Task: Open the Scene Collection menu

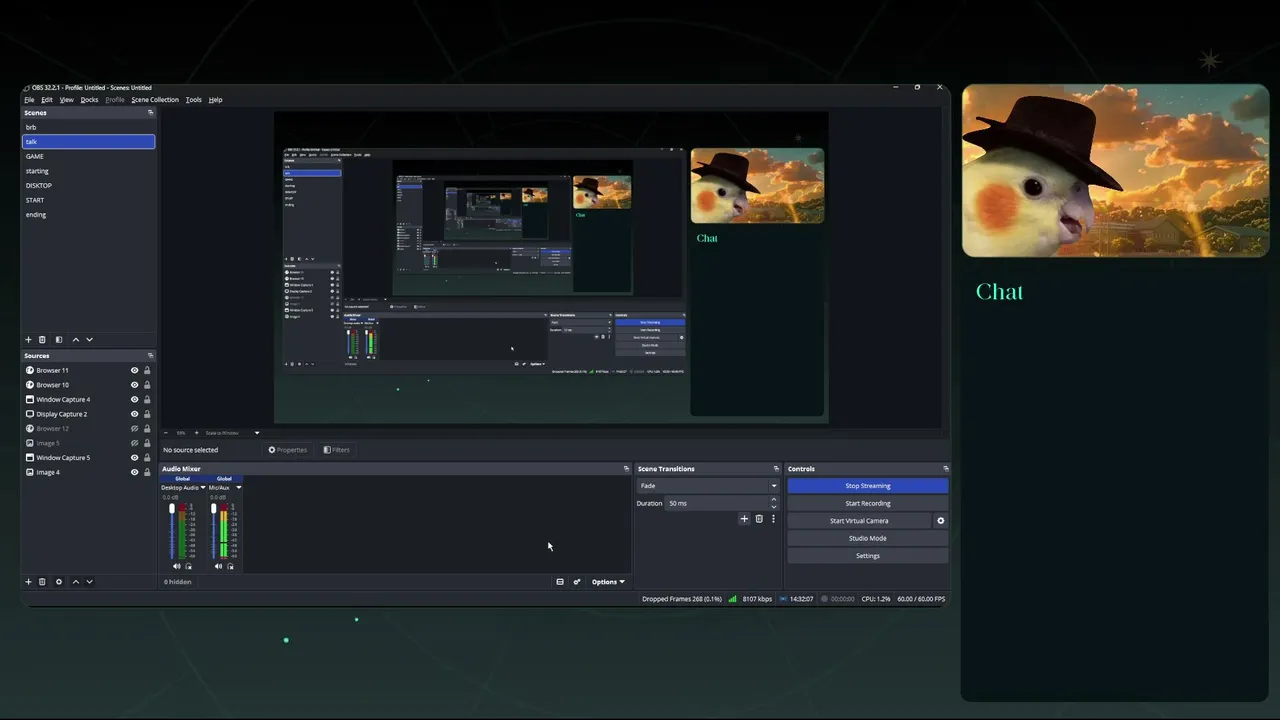Action: coord(155,100)
